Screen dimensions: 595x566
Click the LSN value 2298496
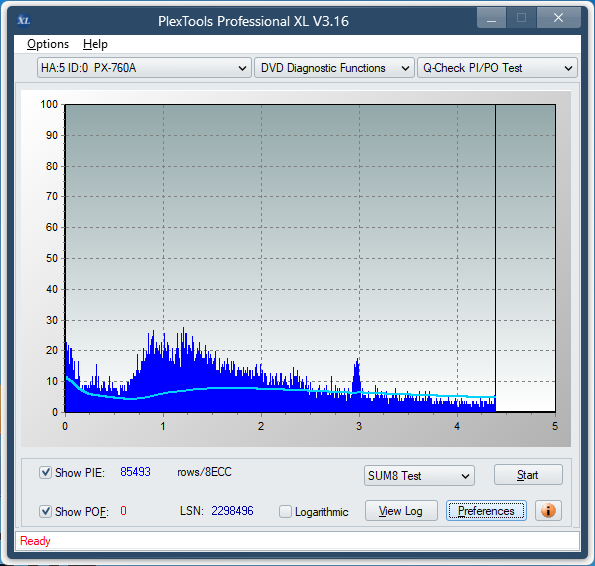click(232, 511)
